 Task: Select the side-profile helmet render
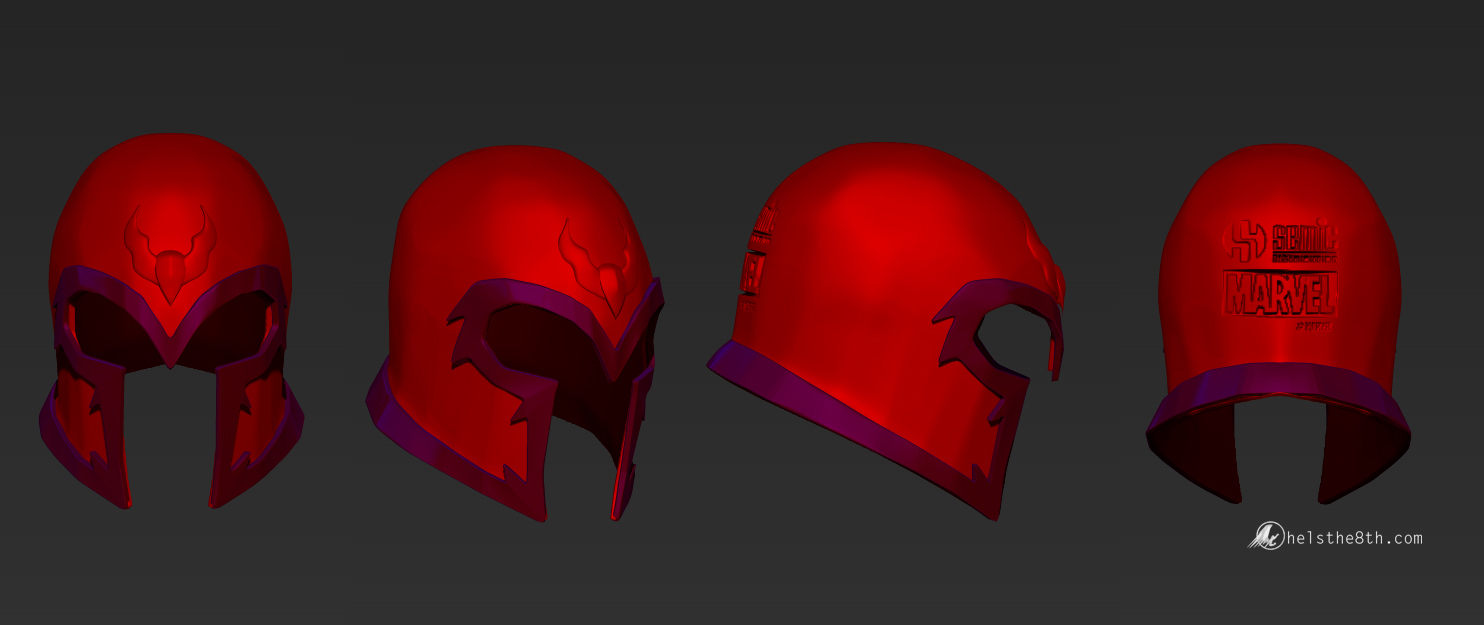(x=887, y=331)
